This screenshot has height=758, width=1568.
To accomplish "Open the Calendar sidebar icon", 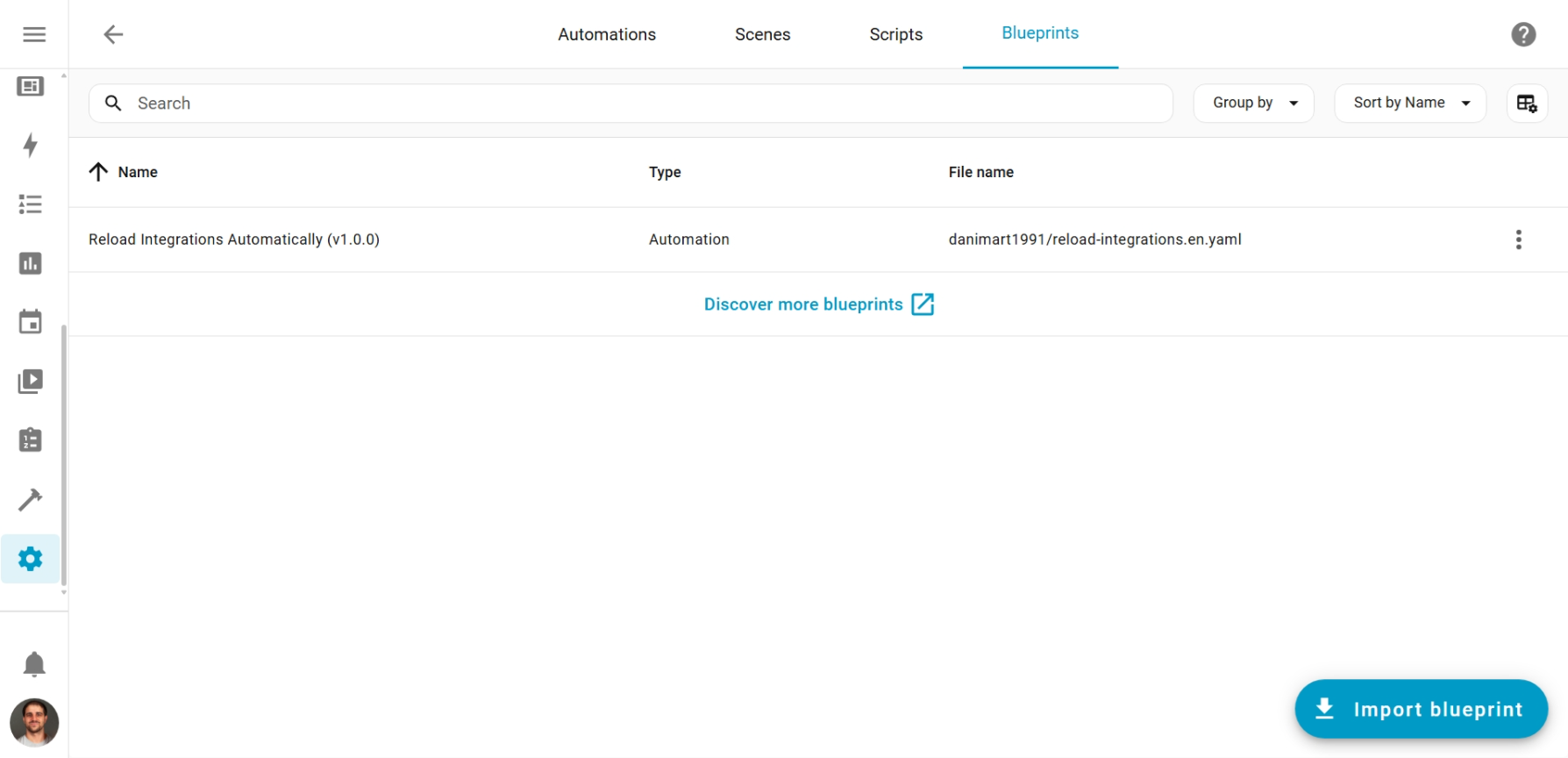I will [x=31, y=322].
